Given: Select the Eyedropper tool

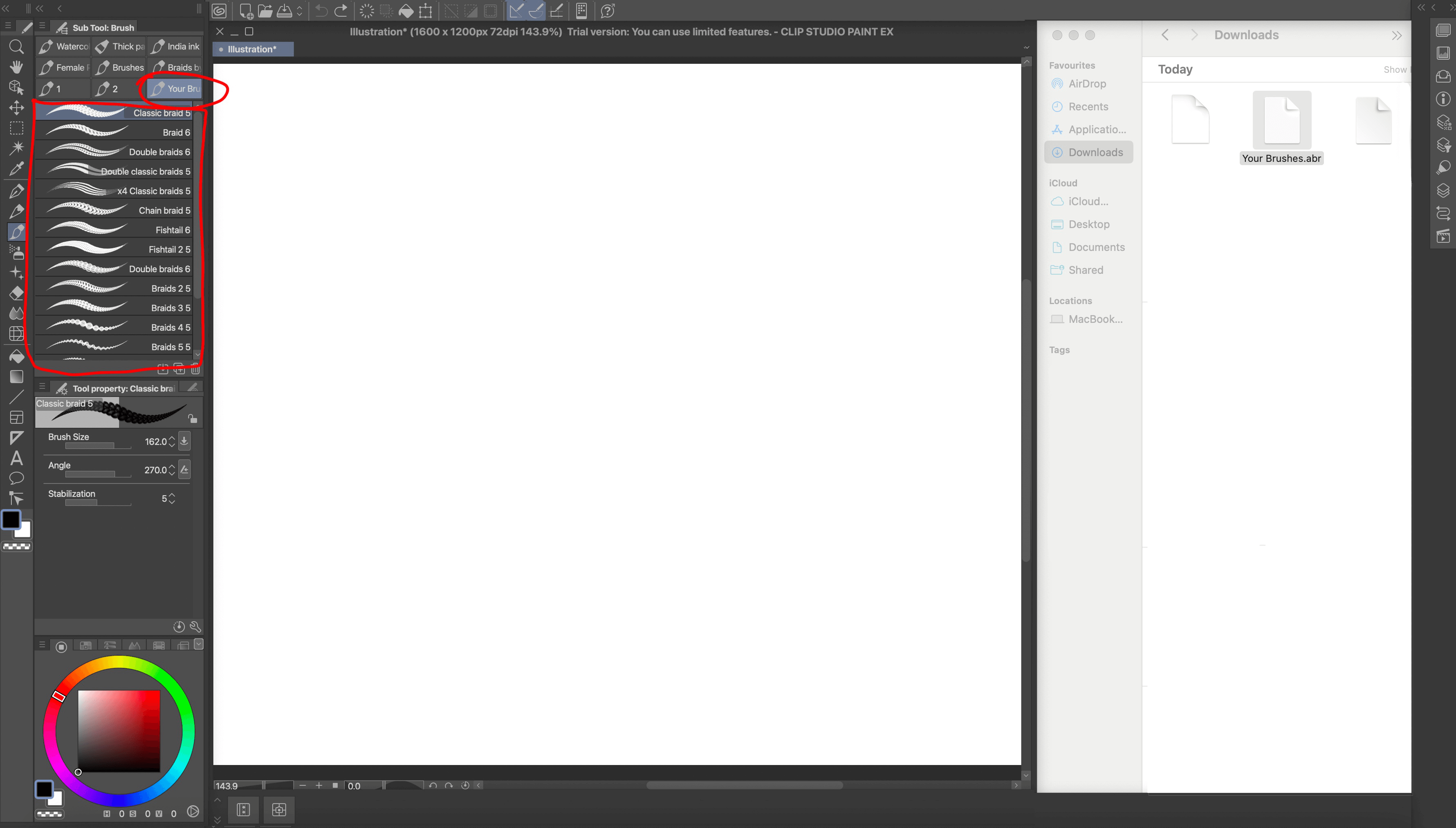Looking at the screenshot, I should click(16, 168).
